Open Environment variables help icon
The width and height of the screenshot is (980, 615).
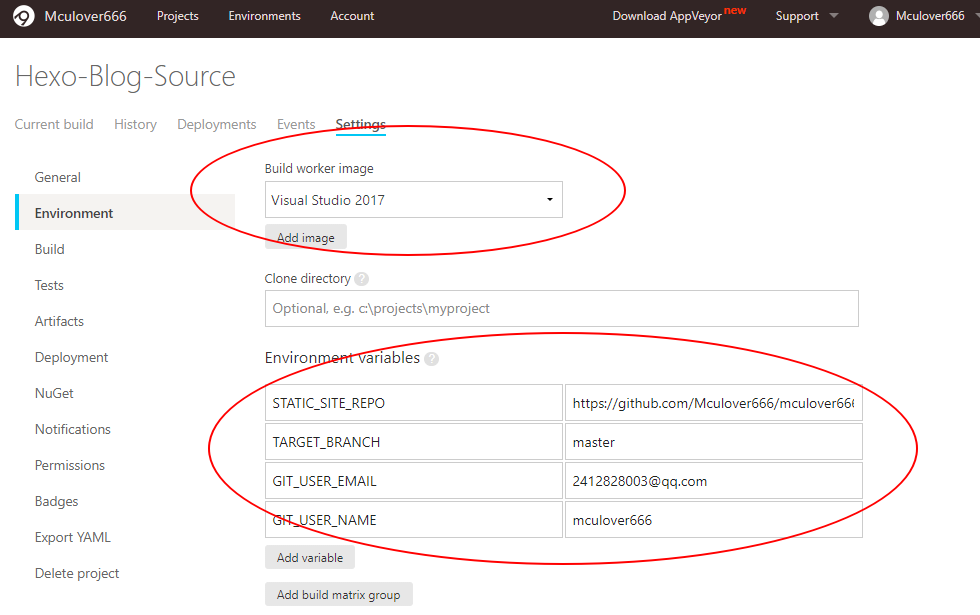point(431,359)
